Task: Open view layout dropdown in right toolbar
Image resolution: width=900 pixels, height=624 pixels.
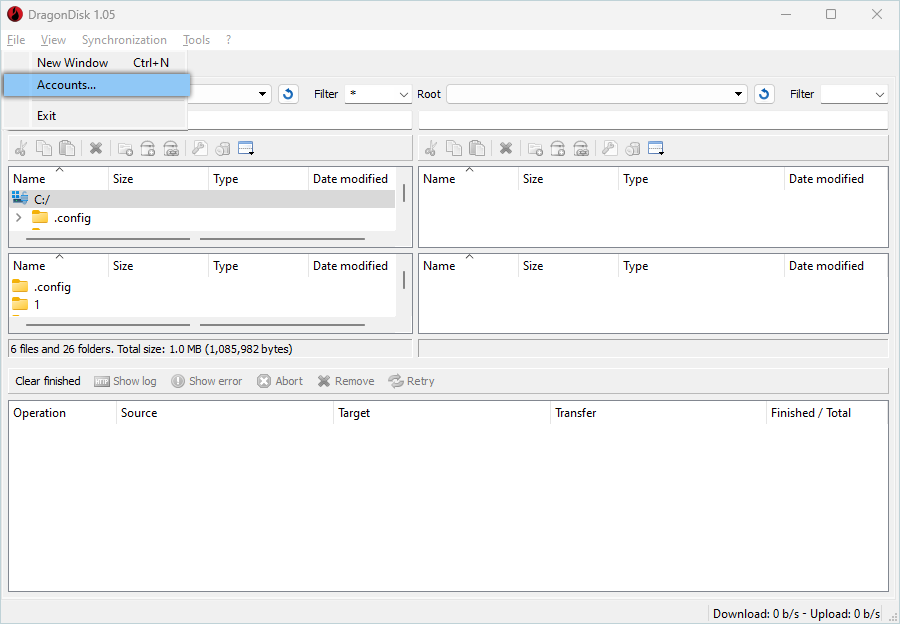Action: click(656, 149)
